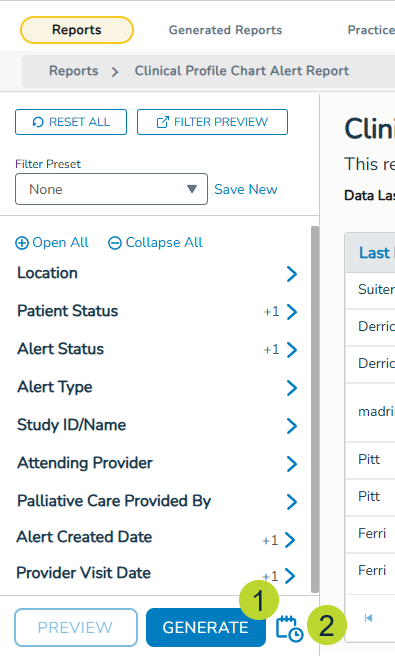Click the filter panel vertical scrollbar
The image size is (395, 656).
point(315,409)
